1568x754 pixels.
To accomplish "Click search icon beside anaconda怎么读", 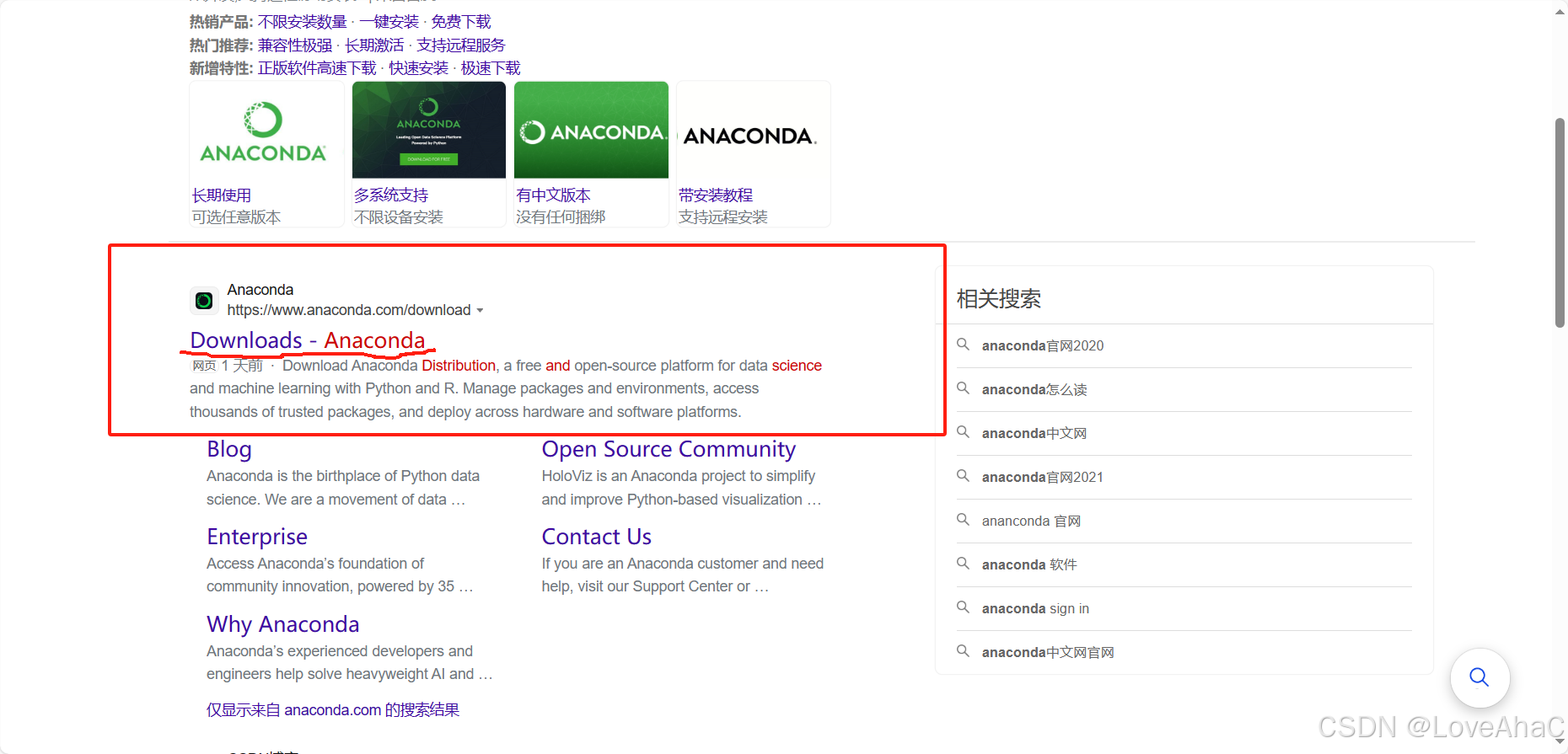I will click(x=963, y=388).
